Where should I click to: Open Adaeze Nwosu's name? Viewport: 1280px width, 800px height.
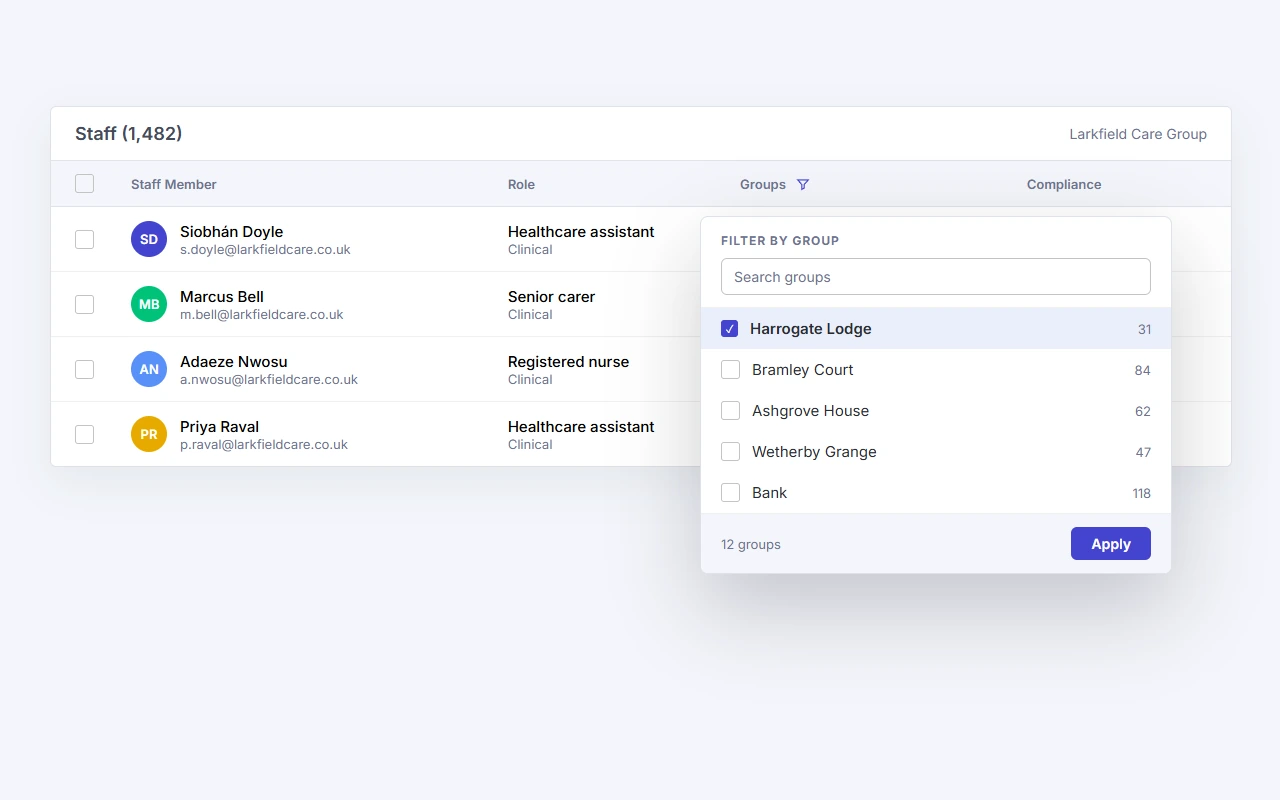(x=234, y=361)
